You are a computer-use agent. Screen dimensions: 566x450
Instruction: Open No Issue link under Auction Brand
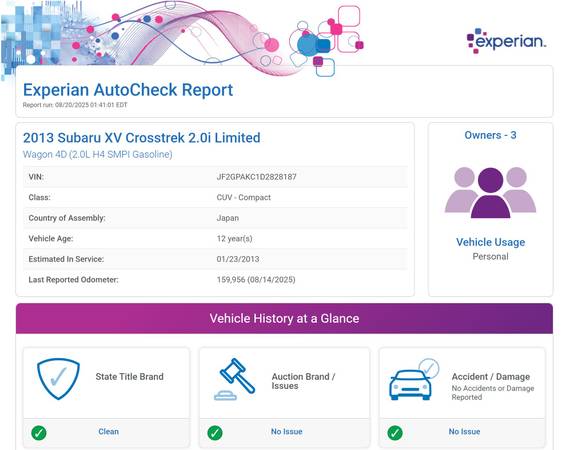[287, 432]
